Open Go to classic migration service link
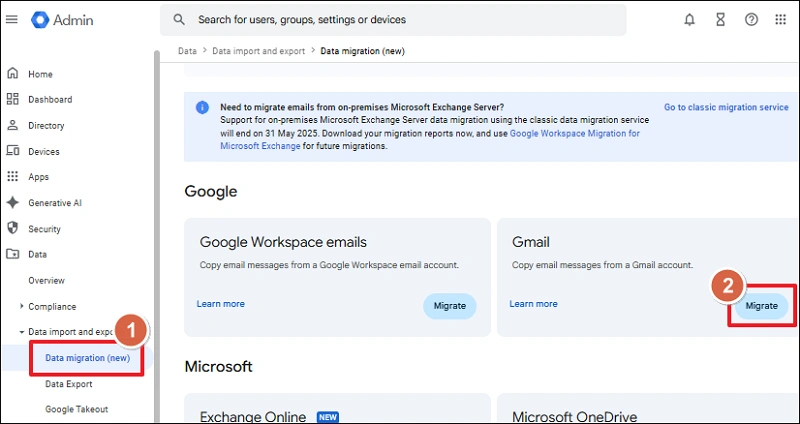This screenshot has width=800, height=424. (726, 107)
